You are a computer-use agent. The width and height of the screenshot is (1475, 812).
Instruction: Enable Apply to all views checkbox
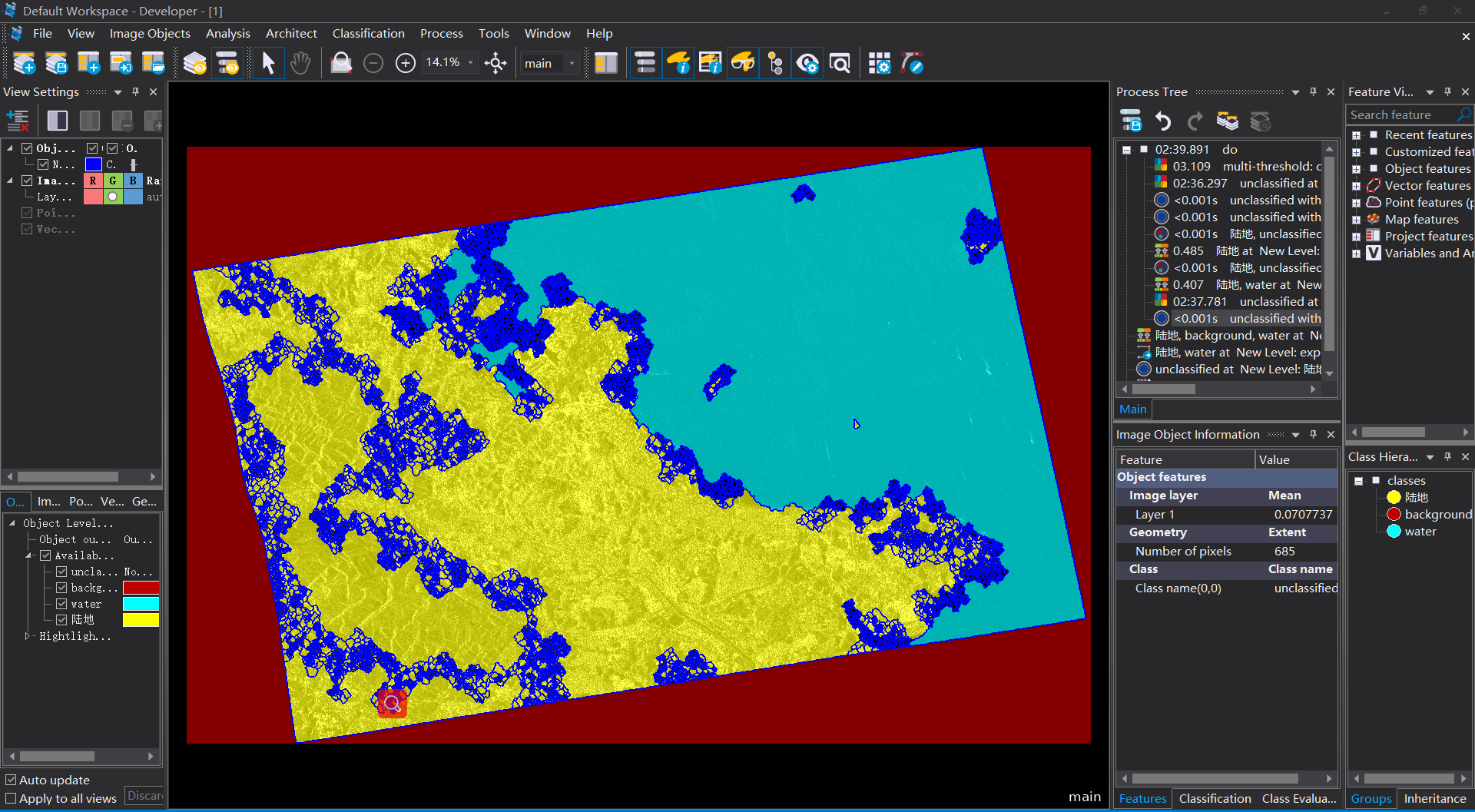coord(11,798)
